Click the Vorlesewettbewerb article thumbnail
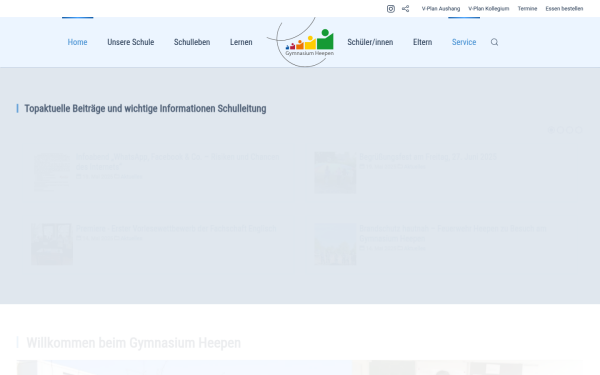The height and width of the screenshot is (375, 600). (52, 244)
